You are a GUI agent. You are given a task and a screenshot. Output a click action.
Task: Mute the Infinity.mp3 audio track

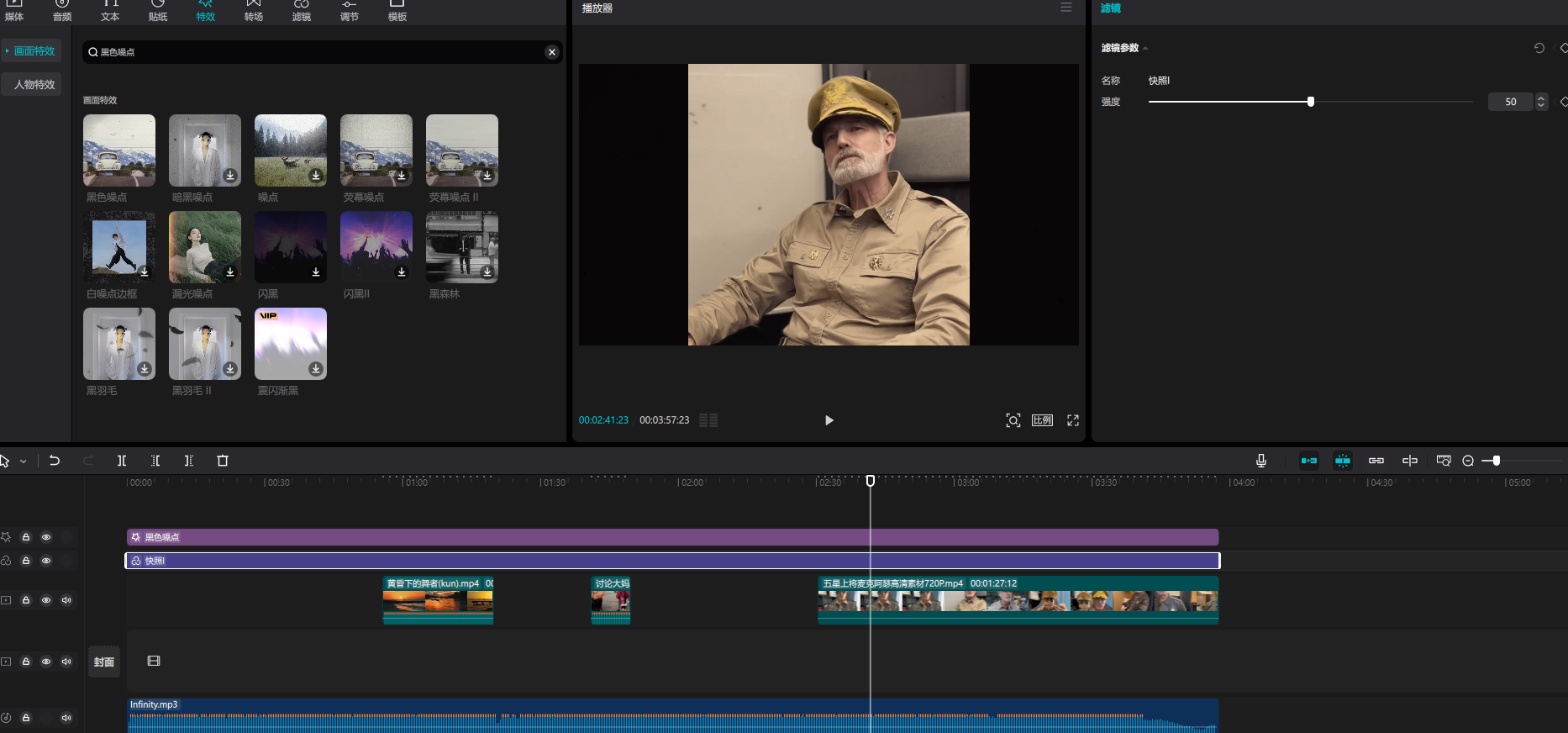click(66, 718)
